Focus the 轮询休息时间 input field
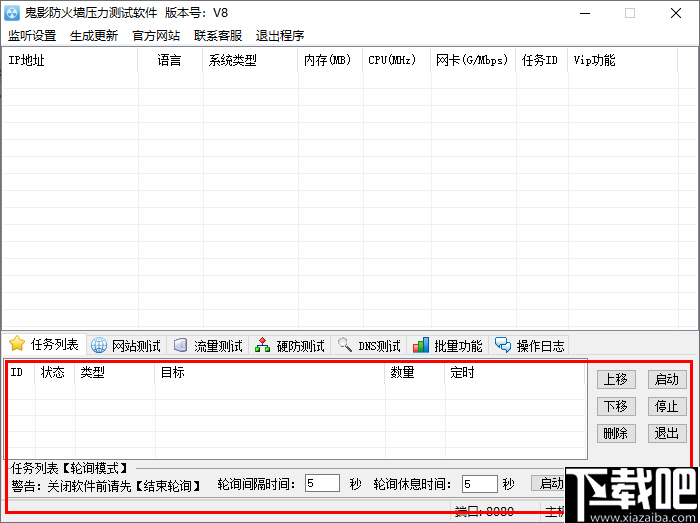Screen dimensions: 700x523 (x=480, y=484)
